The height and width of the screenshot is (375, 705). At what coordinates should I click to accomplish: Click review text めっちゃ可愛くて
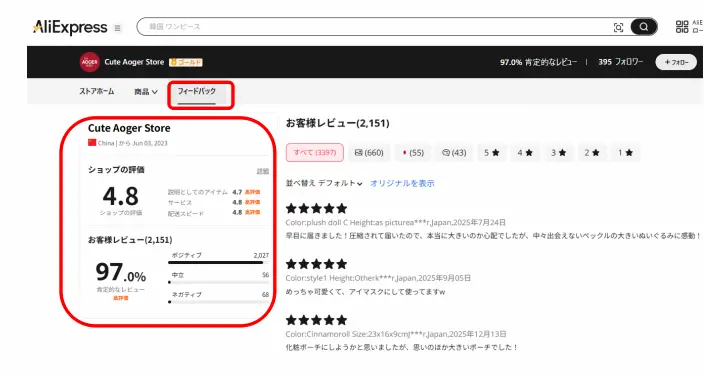[x=366, y=292]
